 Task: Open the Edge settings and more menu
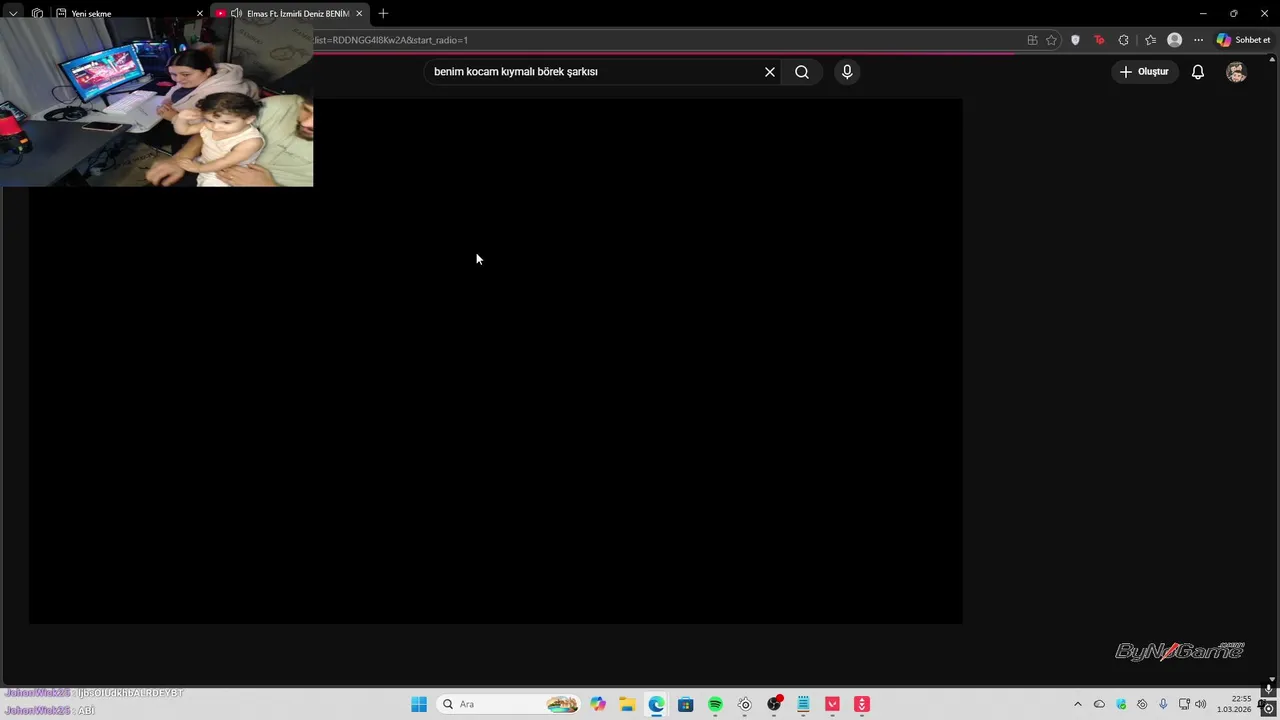click(1198, 40)
